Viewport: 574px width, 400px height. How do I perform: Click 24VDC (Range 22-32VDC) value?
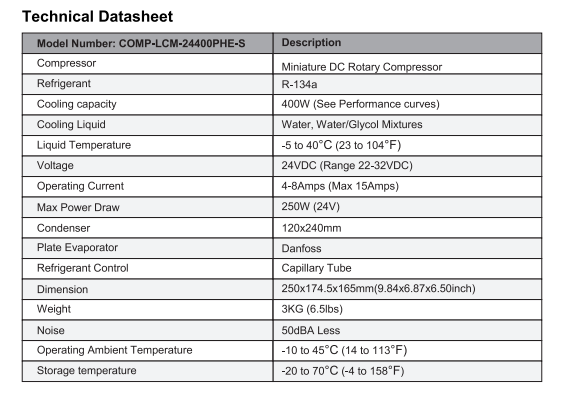(x=347, y=165)
